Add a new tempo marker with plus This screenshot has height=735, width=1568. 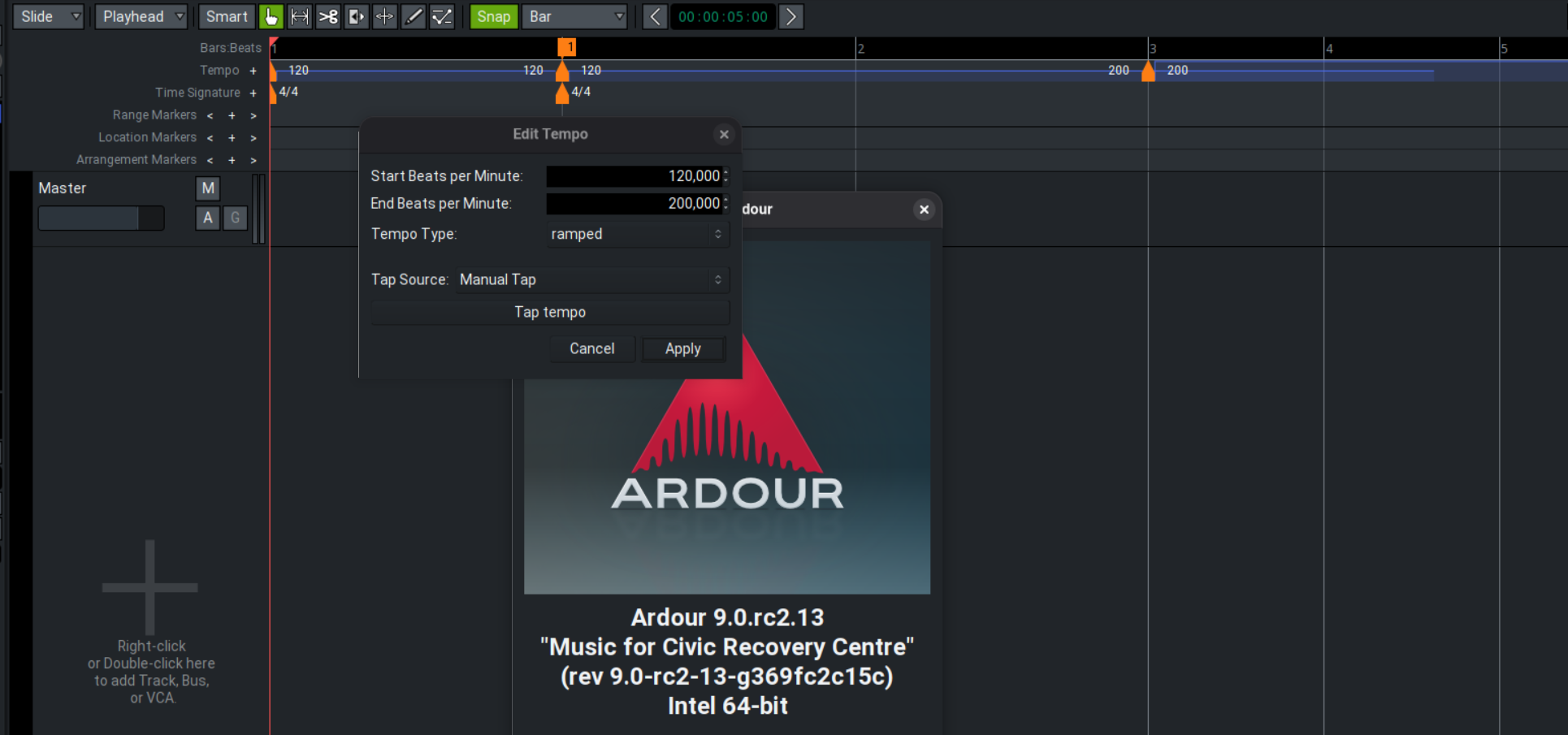253,71
